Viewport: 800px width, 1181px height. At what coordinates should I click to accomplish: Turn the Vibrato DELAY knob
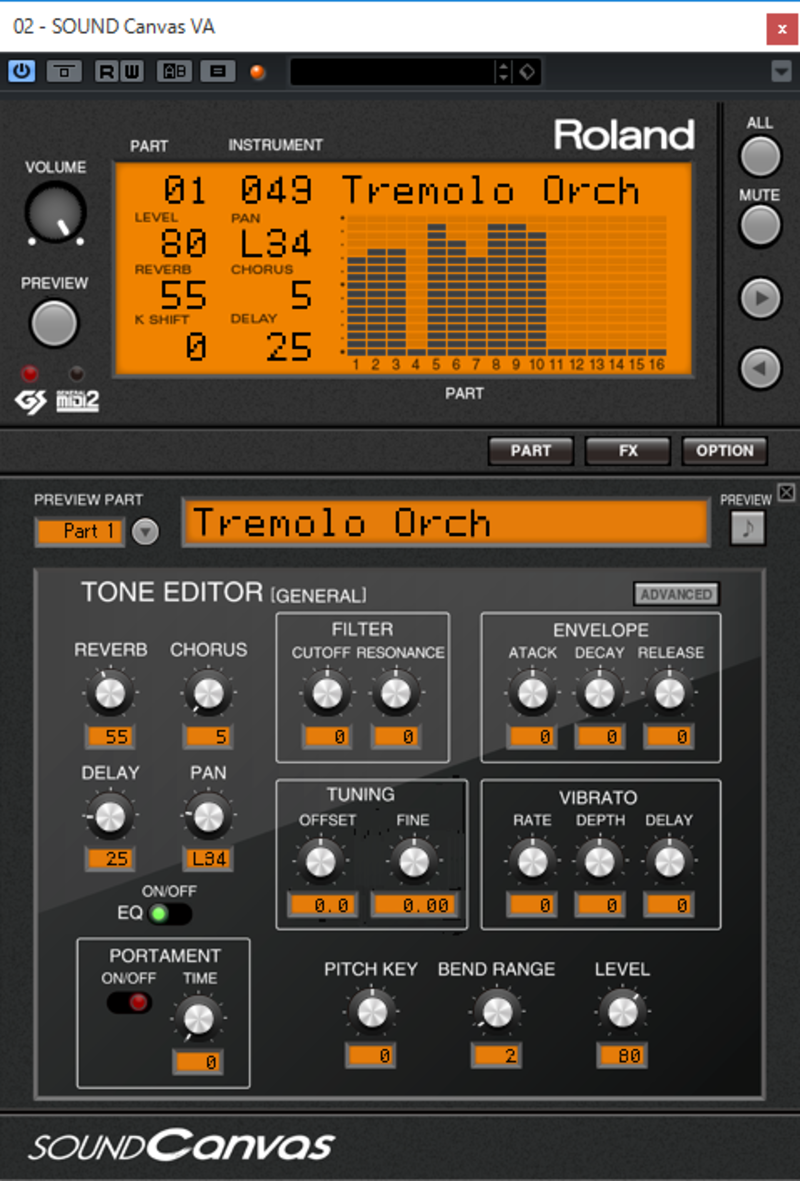pyautogui.click(x=669, y=862)
